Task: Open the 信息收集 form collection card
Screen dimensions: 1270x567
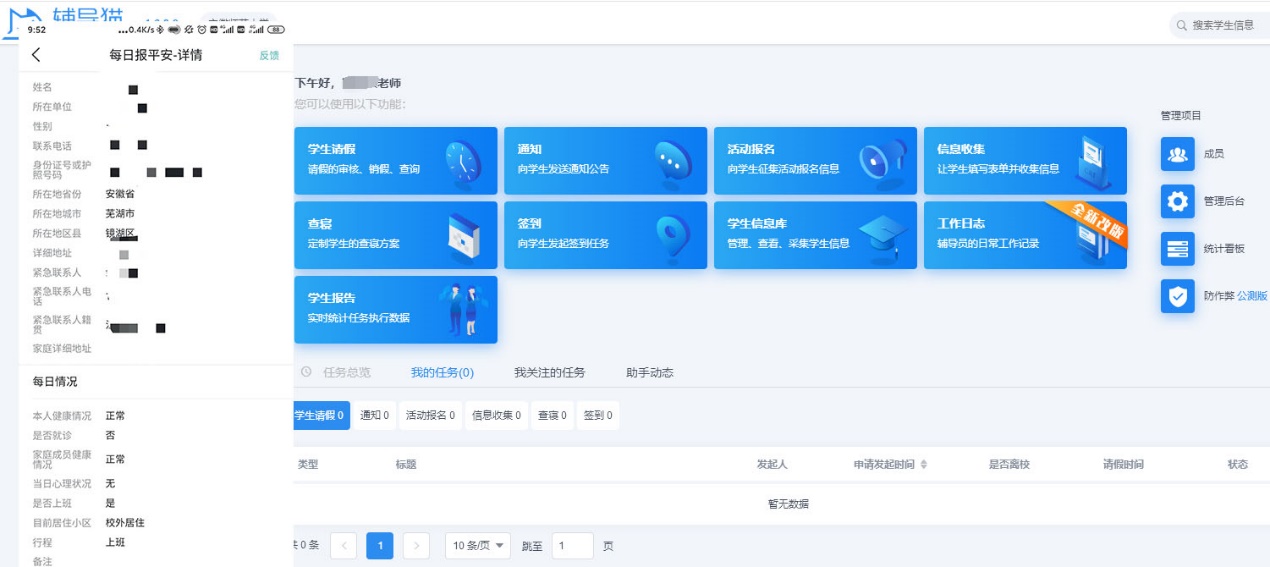Action: (x=1025, y=160)
